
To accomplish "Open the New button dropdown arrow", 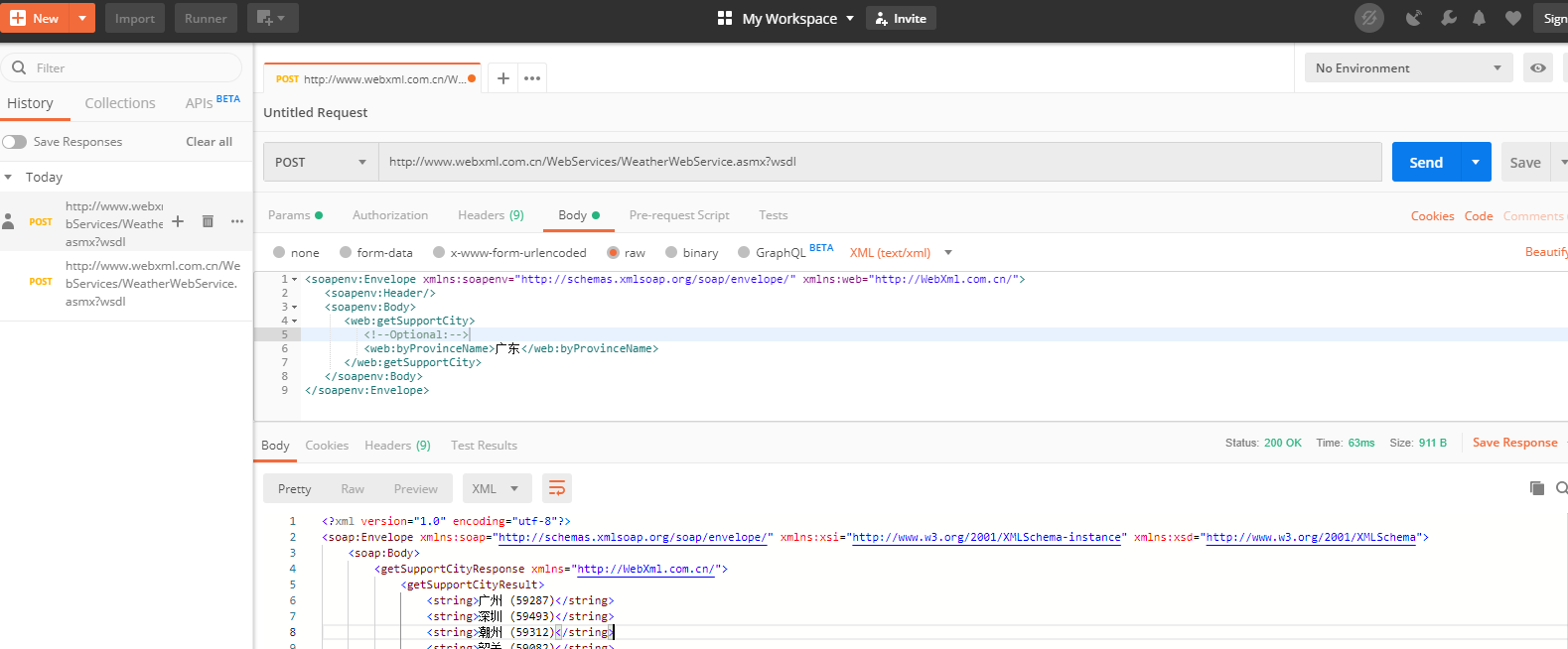I will tap(82, 18).
